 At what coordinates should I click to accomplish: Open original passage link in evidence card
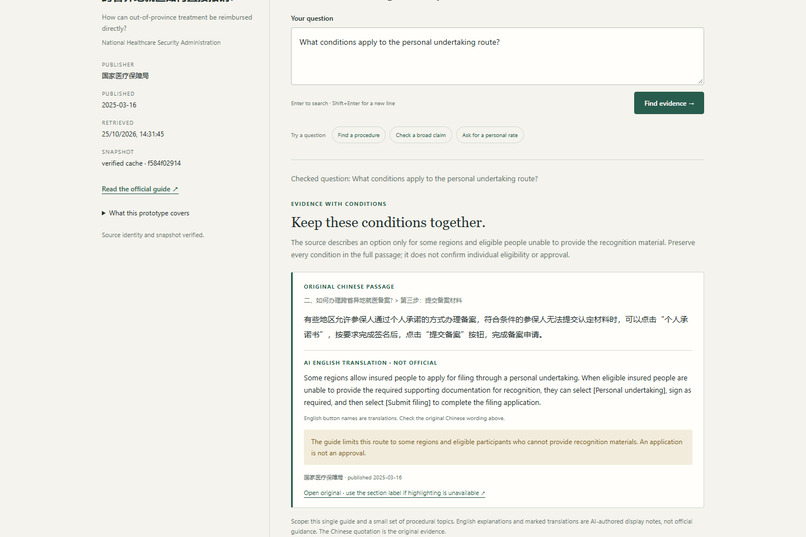(394, 493)
